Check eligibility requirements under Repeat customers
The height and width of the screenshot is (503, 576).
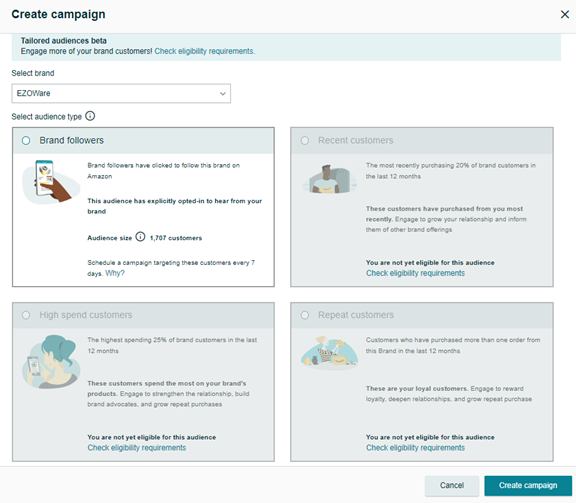tap(415, 448)
